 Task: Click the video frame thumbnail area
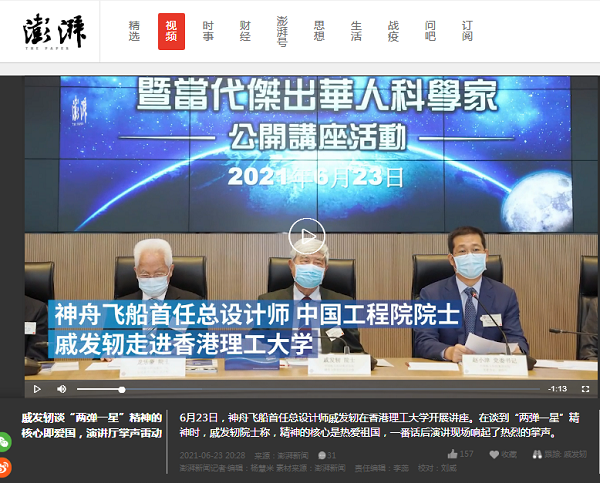point(311,228)
